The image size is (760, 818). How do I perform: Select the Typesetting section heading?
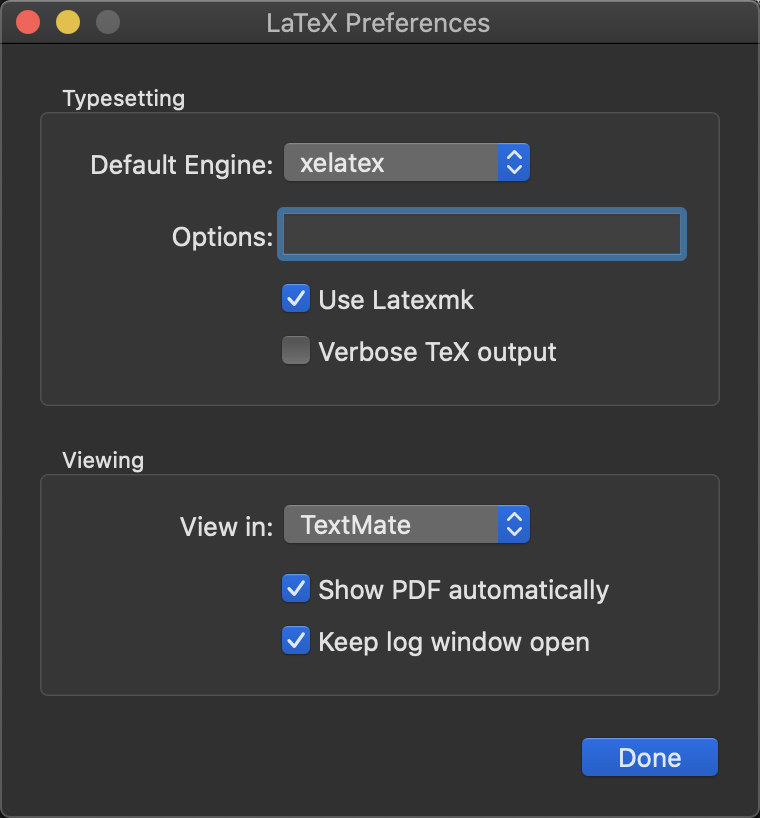coord(123,98)
